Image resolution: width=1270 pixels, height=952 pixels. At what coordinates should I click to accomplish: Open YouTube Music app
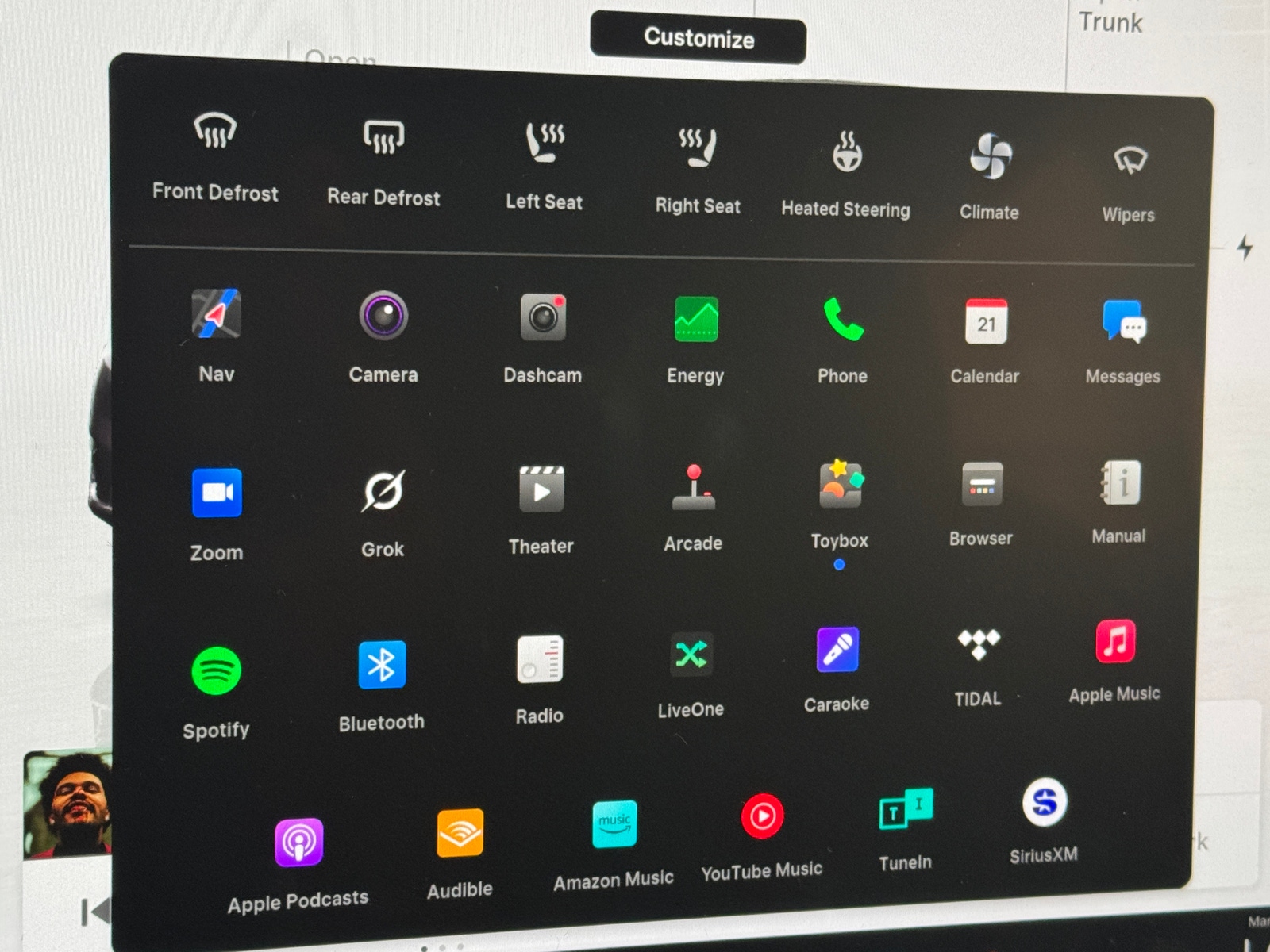click(x=762, y=816)
